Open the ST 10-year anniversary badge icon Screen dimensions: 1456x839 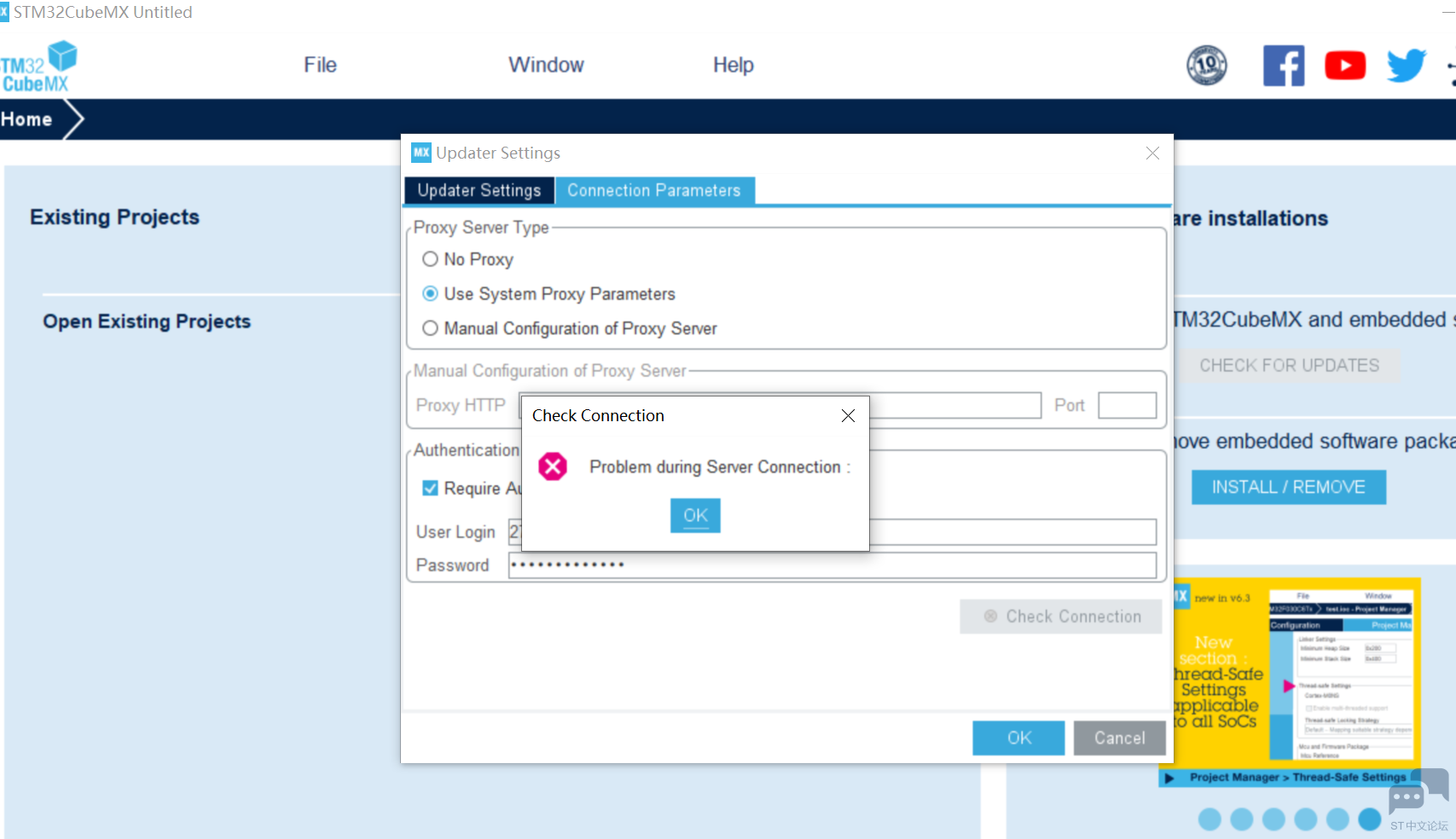tap(1207, 65)
